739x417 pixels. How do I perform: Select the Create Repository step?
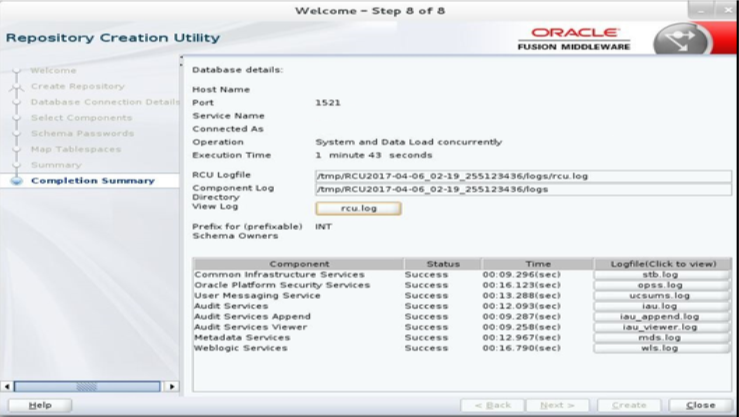[78, 86]
